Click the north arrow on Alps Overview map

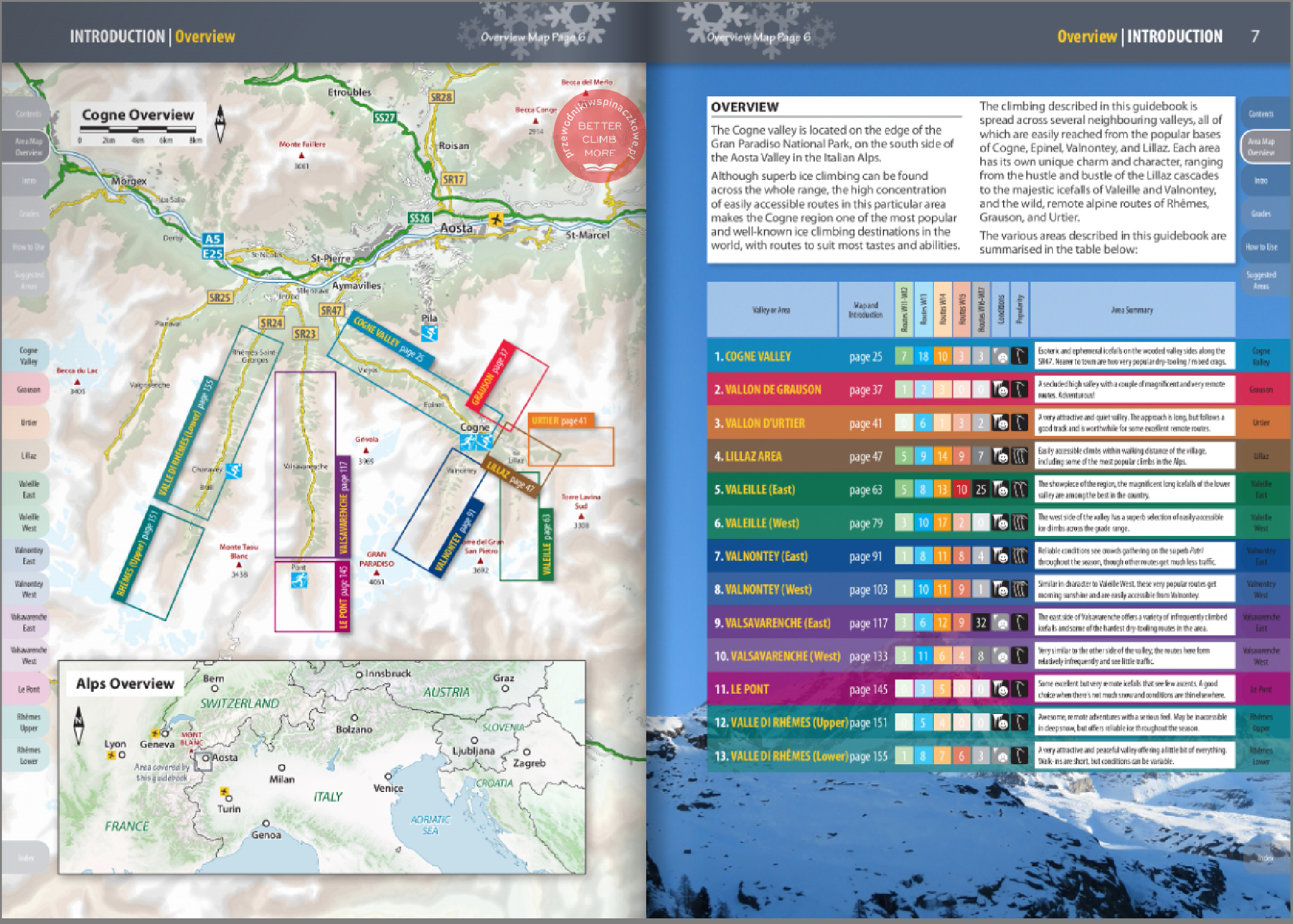tap(79, 725)
